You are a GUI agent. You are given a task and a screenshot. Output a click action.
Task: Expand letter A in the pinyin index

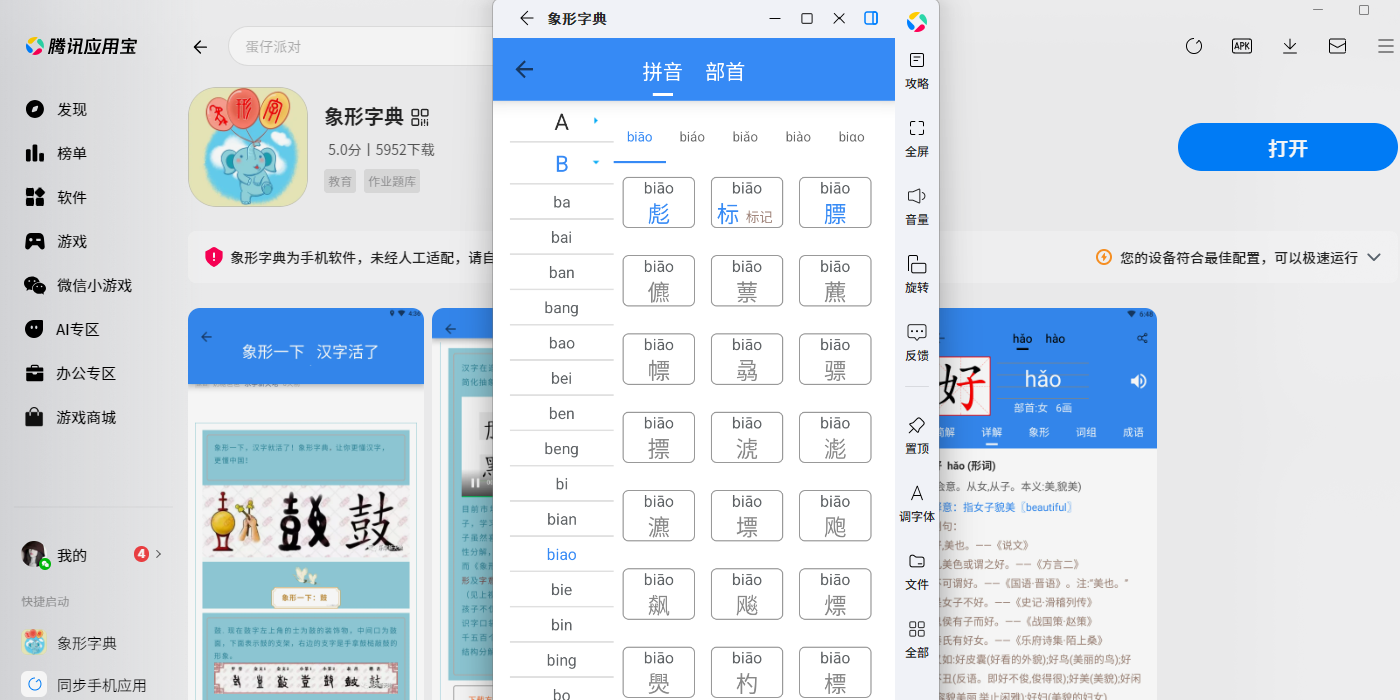[x=562, y=122]
